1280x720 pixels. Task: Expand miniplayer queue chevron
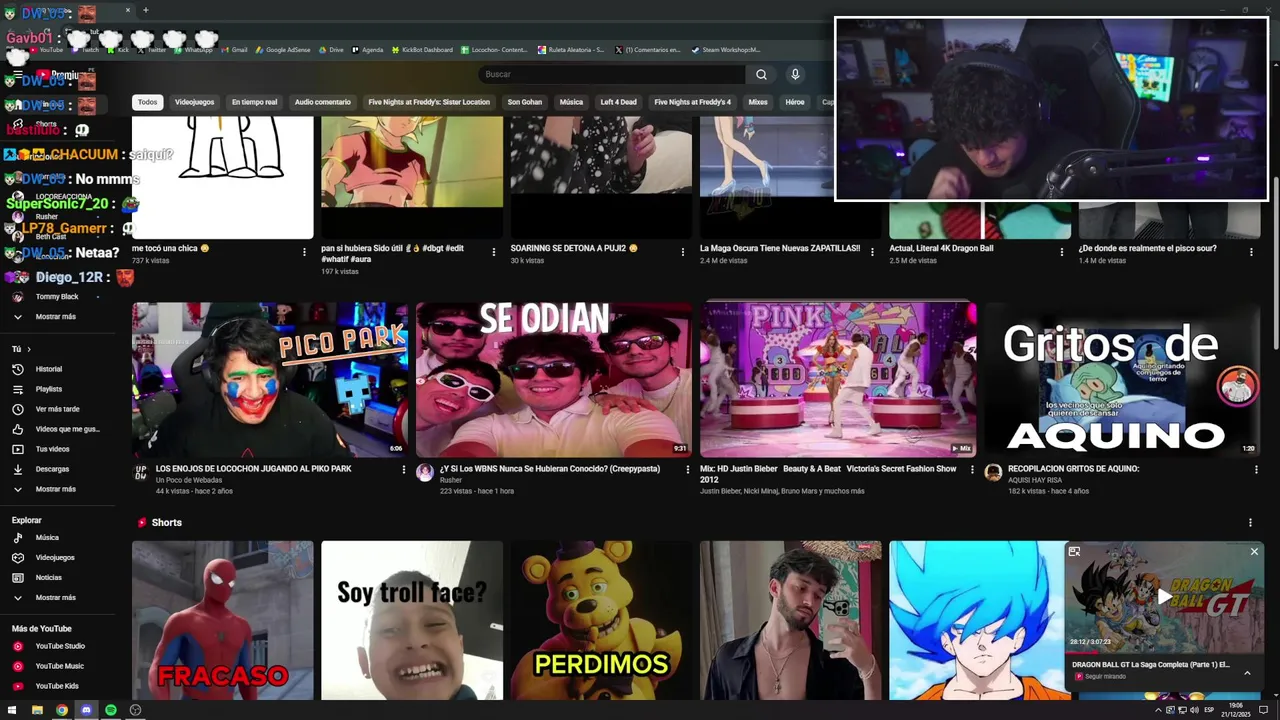(1247, 673)
